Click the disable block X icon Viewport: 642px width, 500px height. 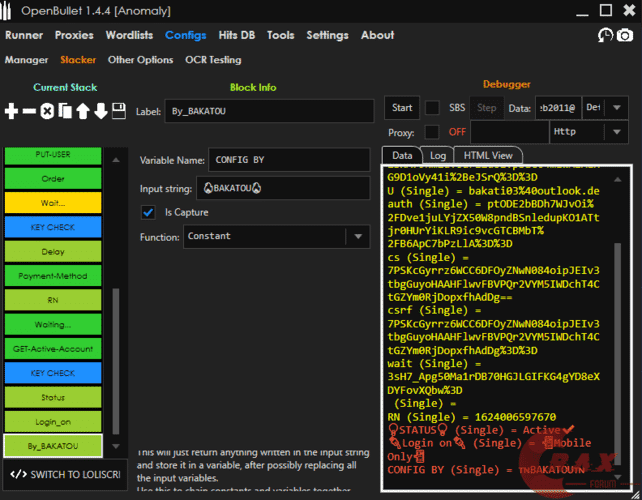47,111
